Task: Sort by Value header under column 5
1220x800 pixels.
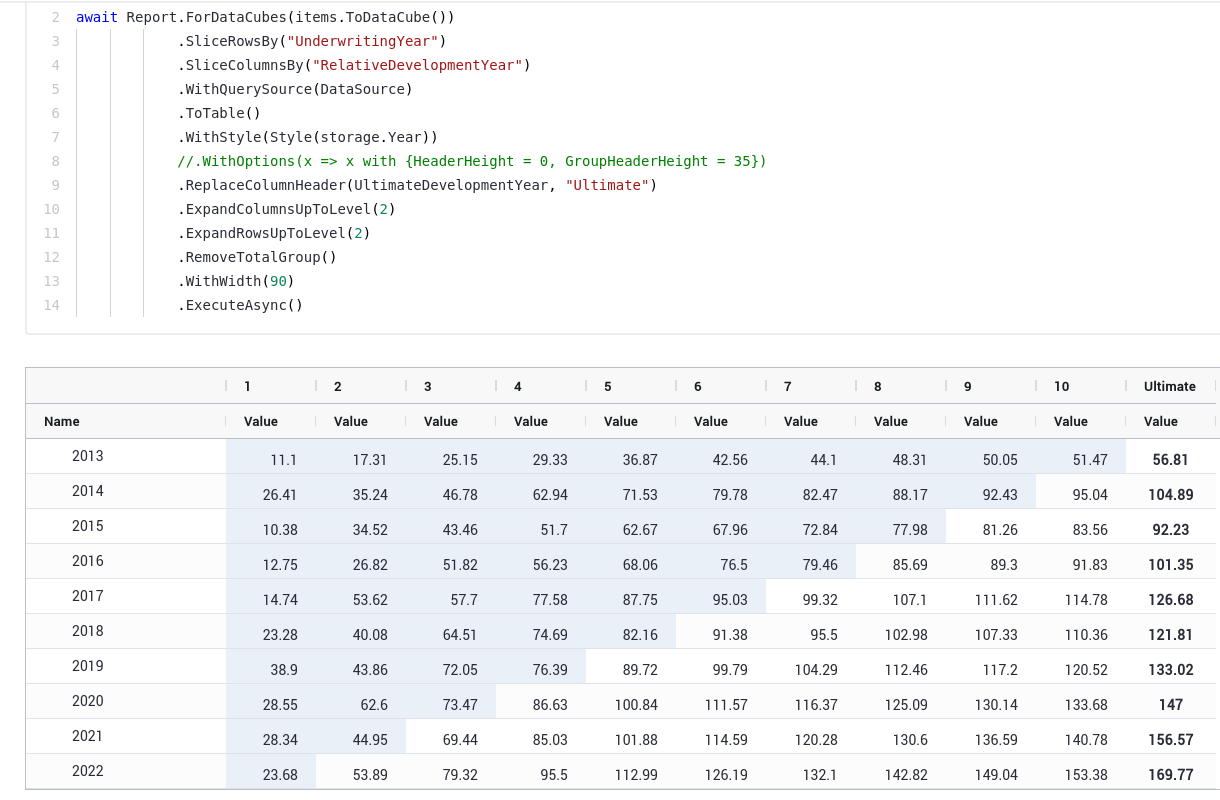Action: pos(621,422)
